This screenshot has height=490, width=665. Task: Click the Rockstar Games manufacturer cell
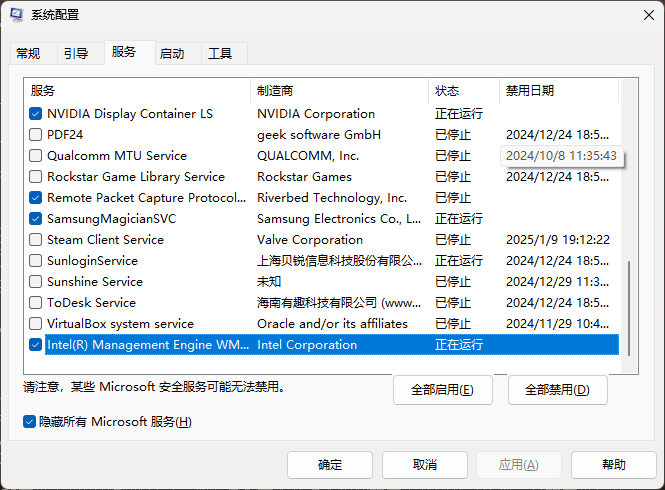coord(305,176)
